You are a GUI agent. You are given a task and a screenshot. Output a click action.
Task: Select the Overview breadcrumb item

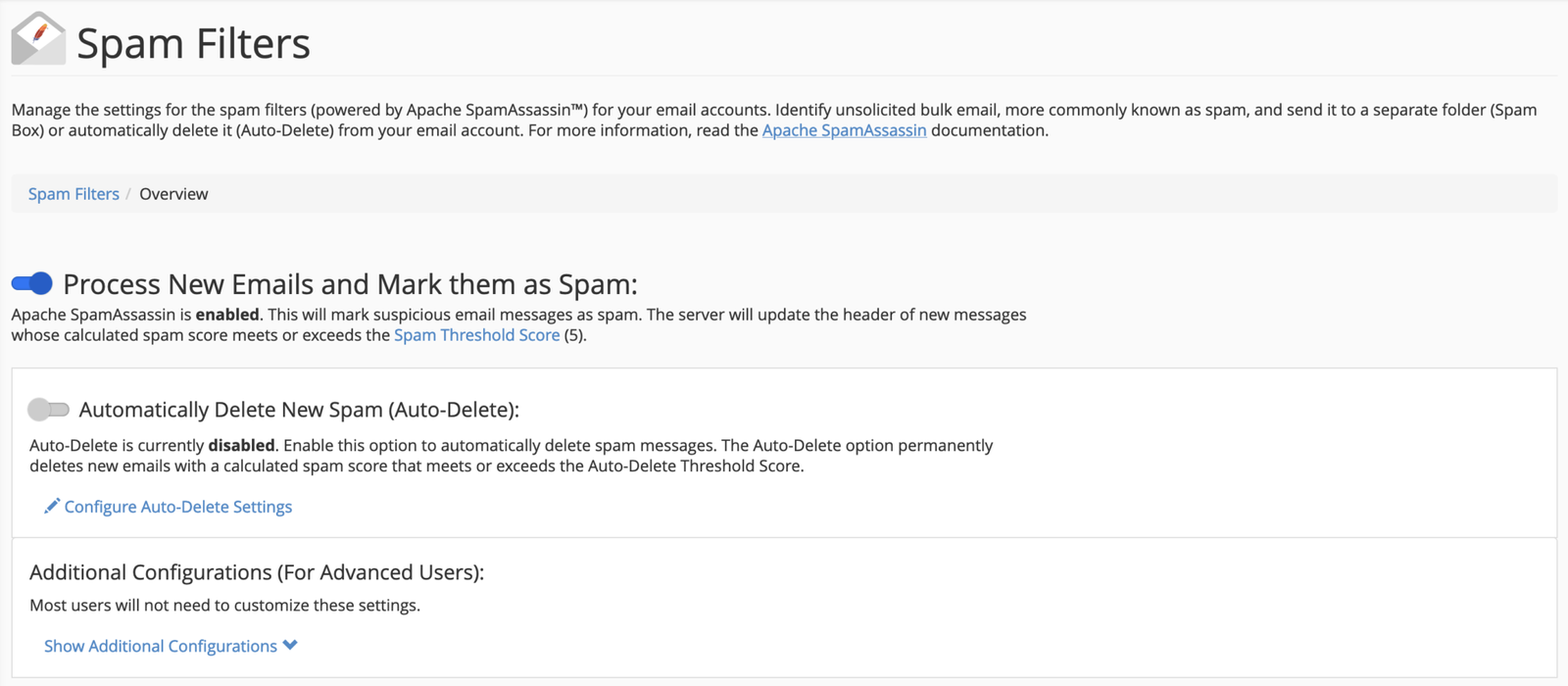pyautogui.click(x=173, y=194)
